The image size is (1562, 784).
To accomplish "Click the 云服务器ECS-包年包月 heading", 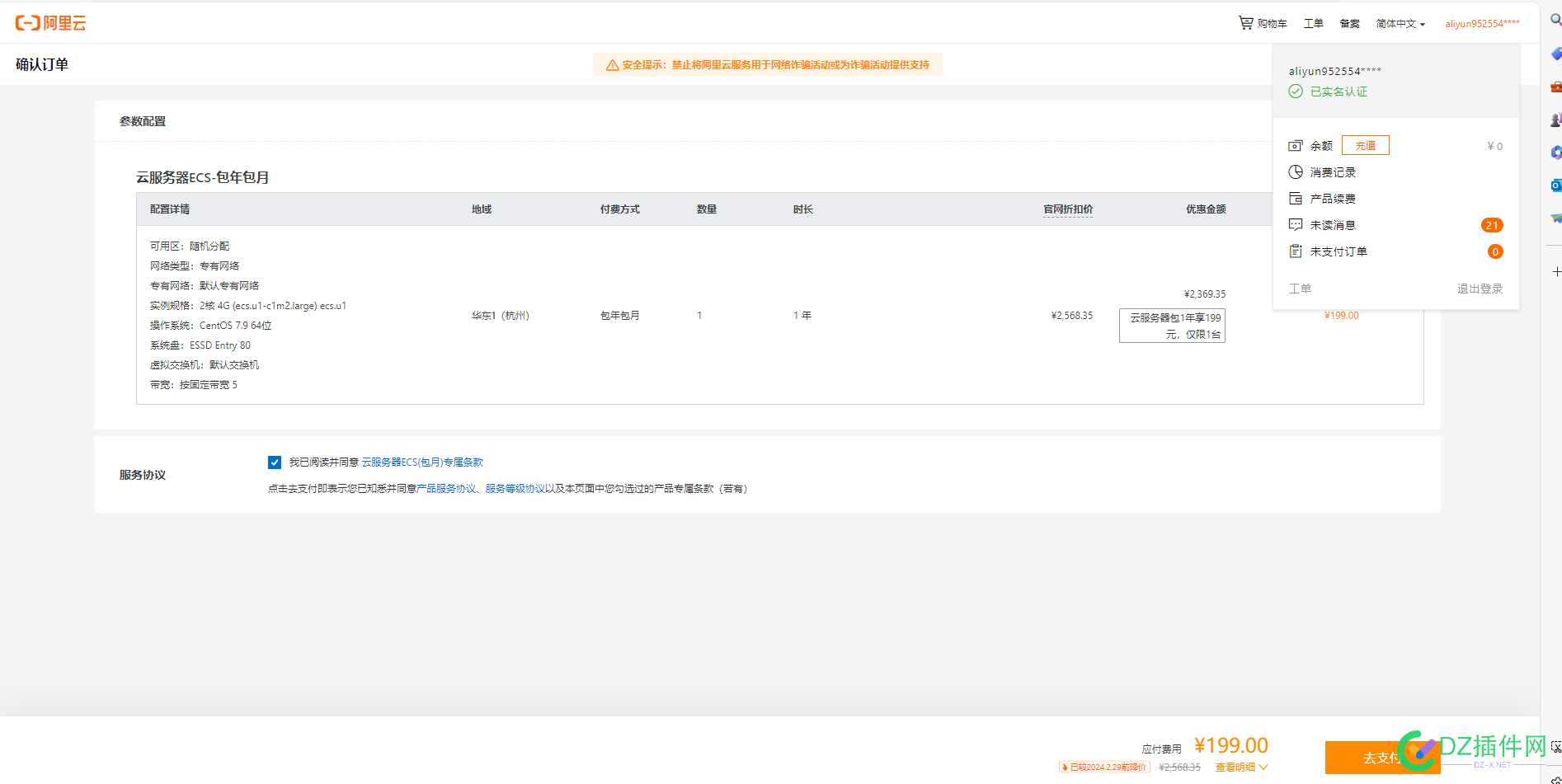I will pyautogui.click(x=203, y=177).
